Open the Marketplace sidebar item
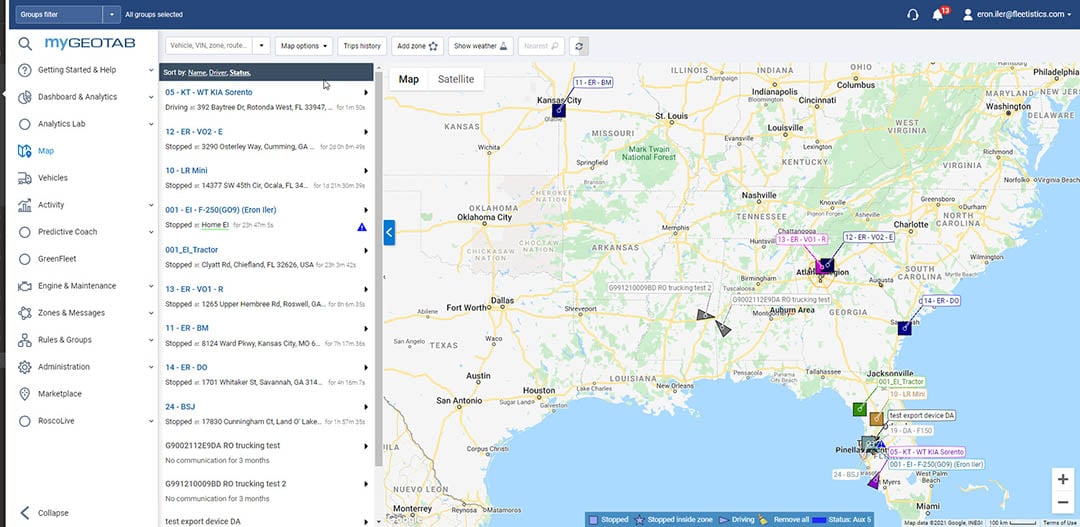 59,394
